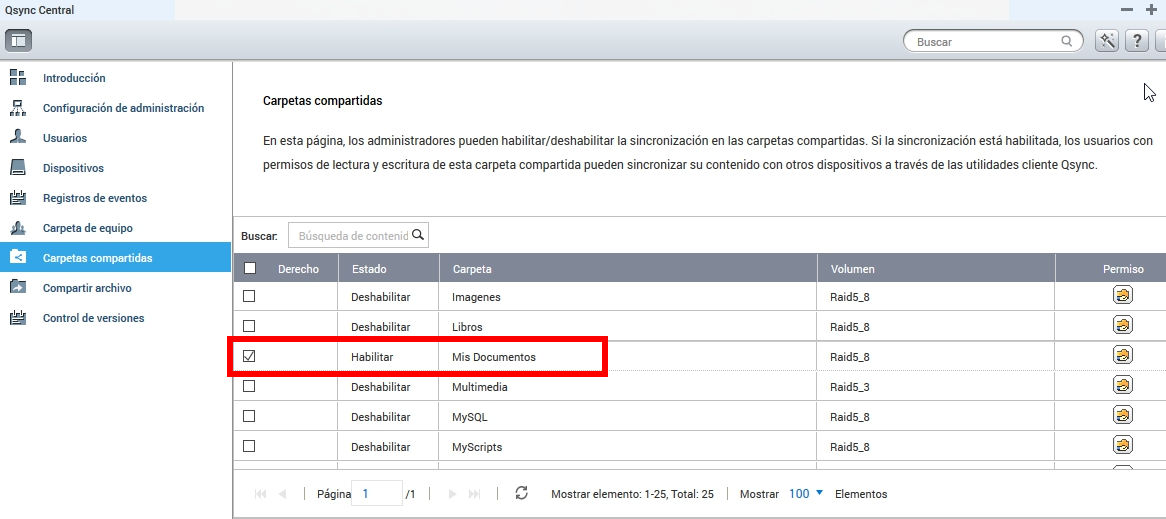
Task: Navigate to Configuración de administración
Action: point(123,108)
